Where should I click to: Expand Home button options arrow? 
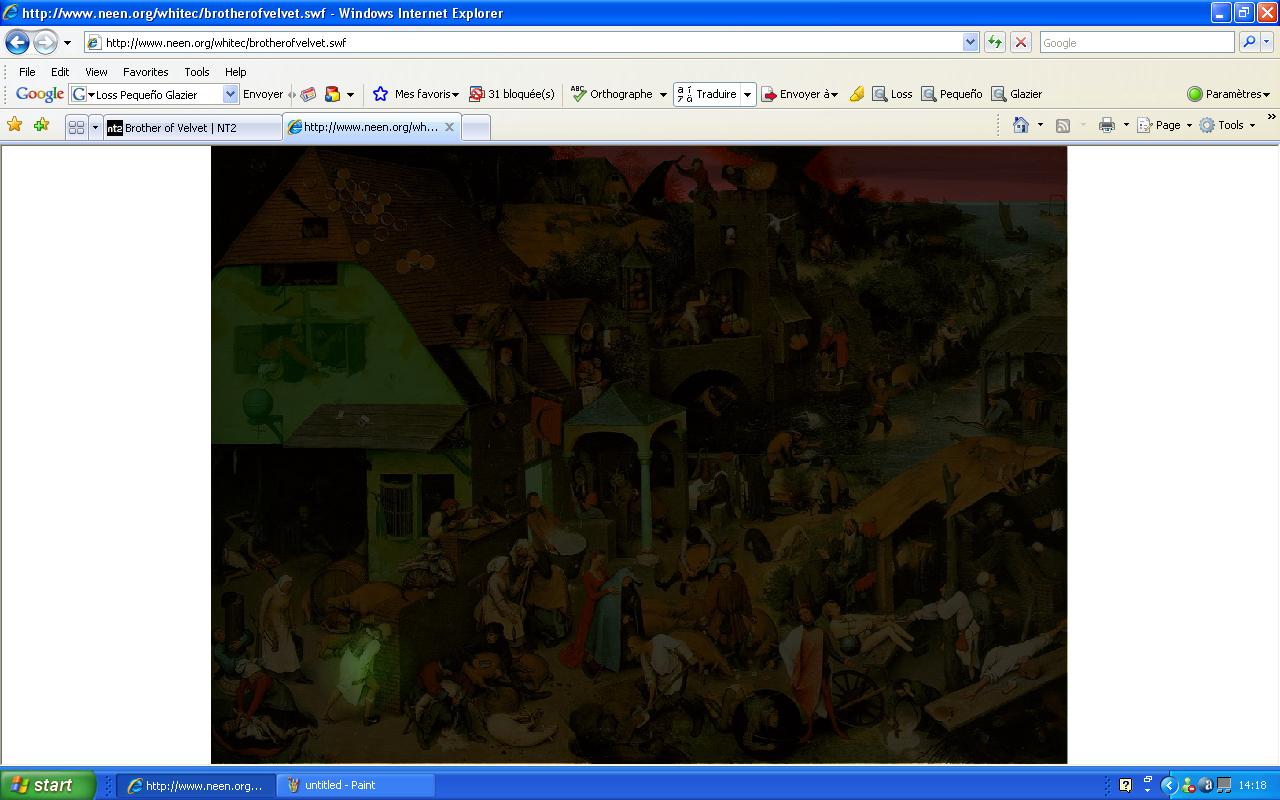coord(1040,125)
